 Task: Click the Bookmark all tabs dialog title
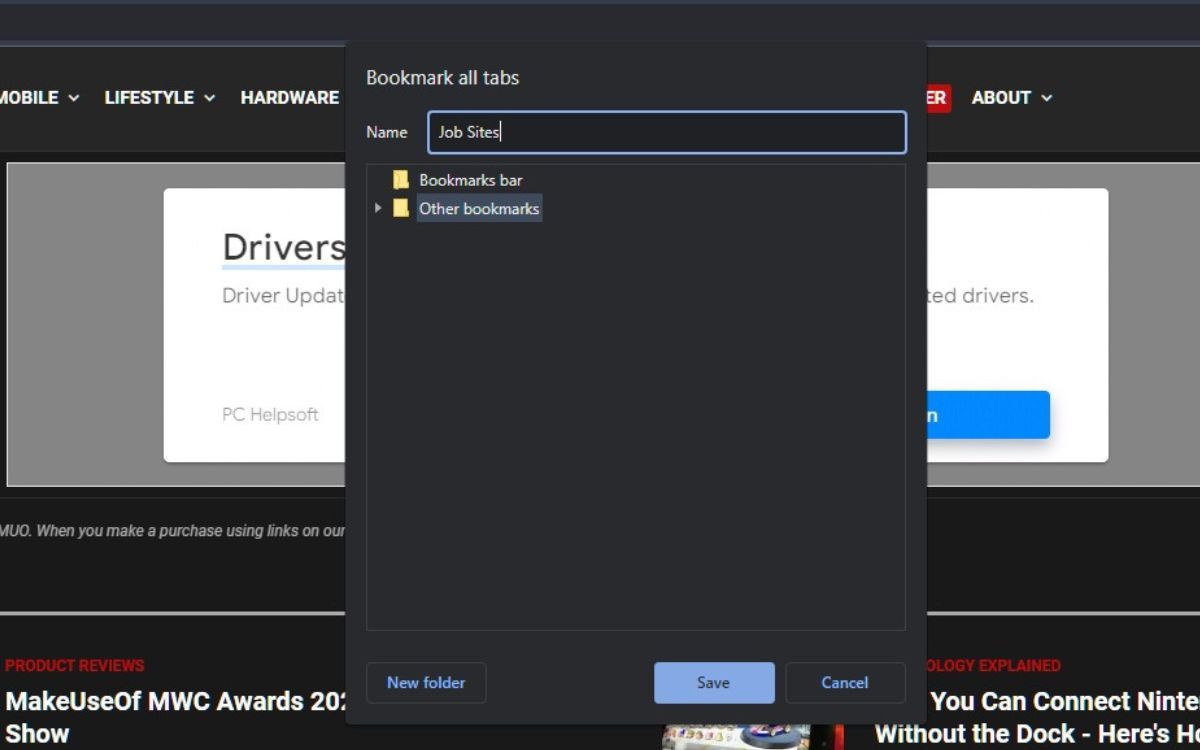point(442,77)
